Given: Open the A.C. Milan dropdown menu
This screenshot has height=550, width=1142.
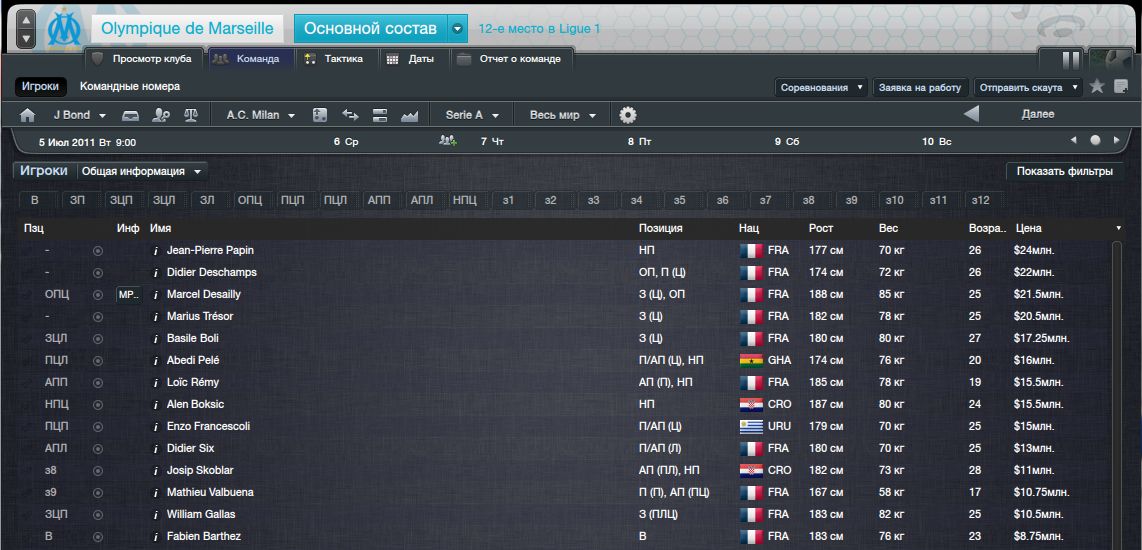Looking at the screenshot, I should [261, 115].
